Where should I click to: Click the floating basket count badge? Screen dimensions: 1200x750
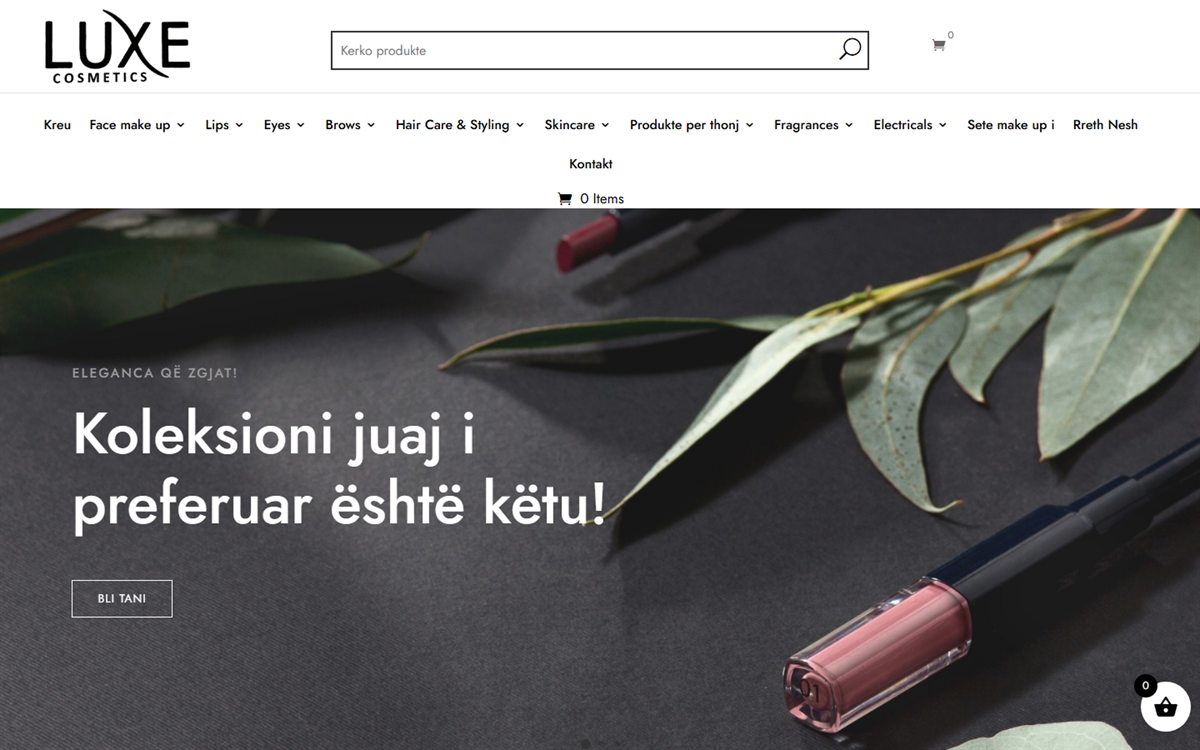pyautogui.click(x=1145, y=686)
